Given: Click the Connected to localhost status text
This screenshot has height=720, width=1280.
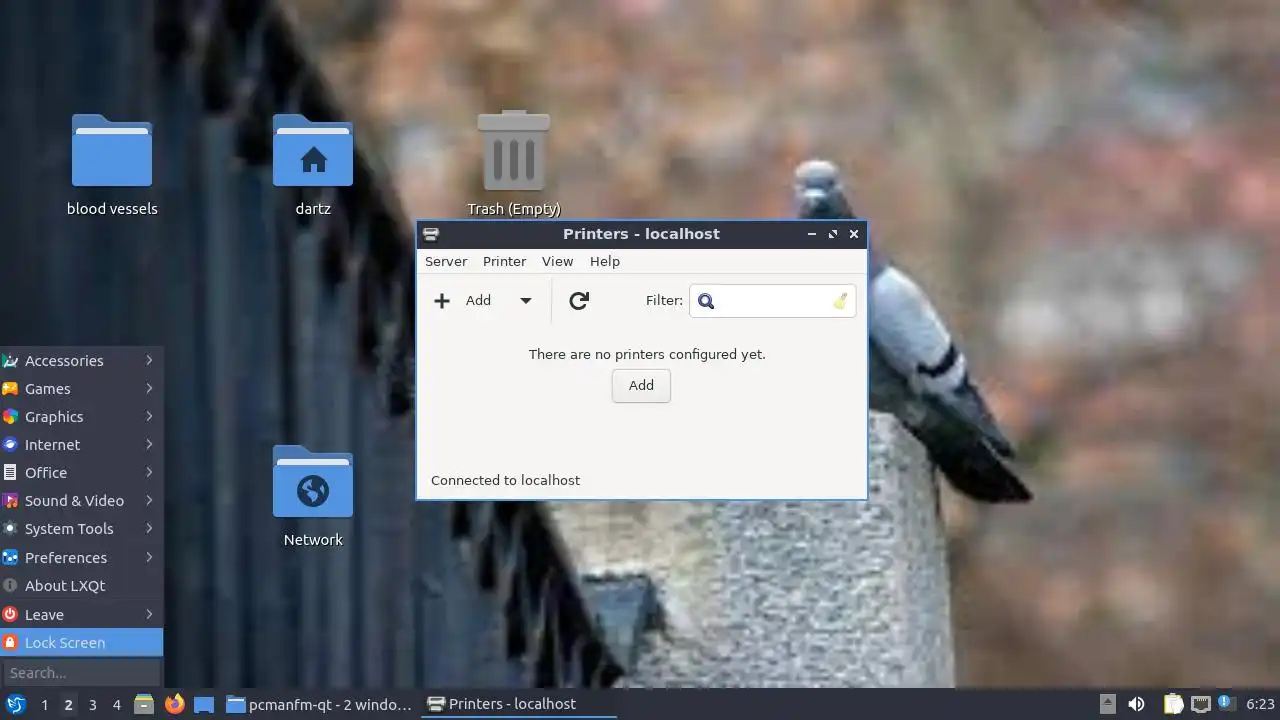Looking at the screenshot, I should [505, 480].
